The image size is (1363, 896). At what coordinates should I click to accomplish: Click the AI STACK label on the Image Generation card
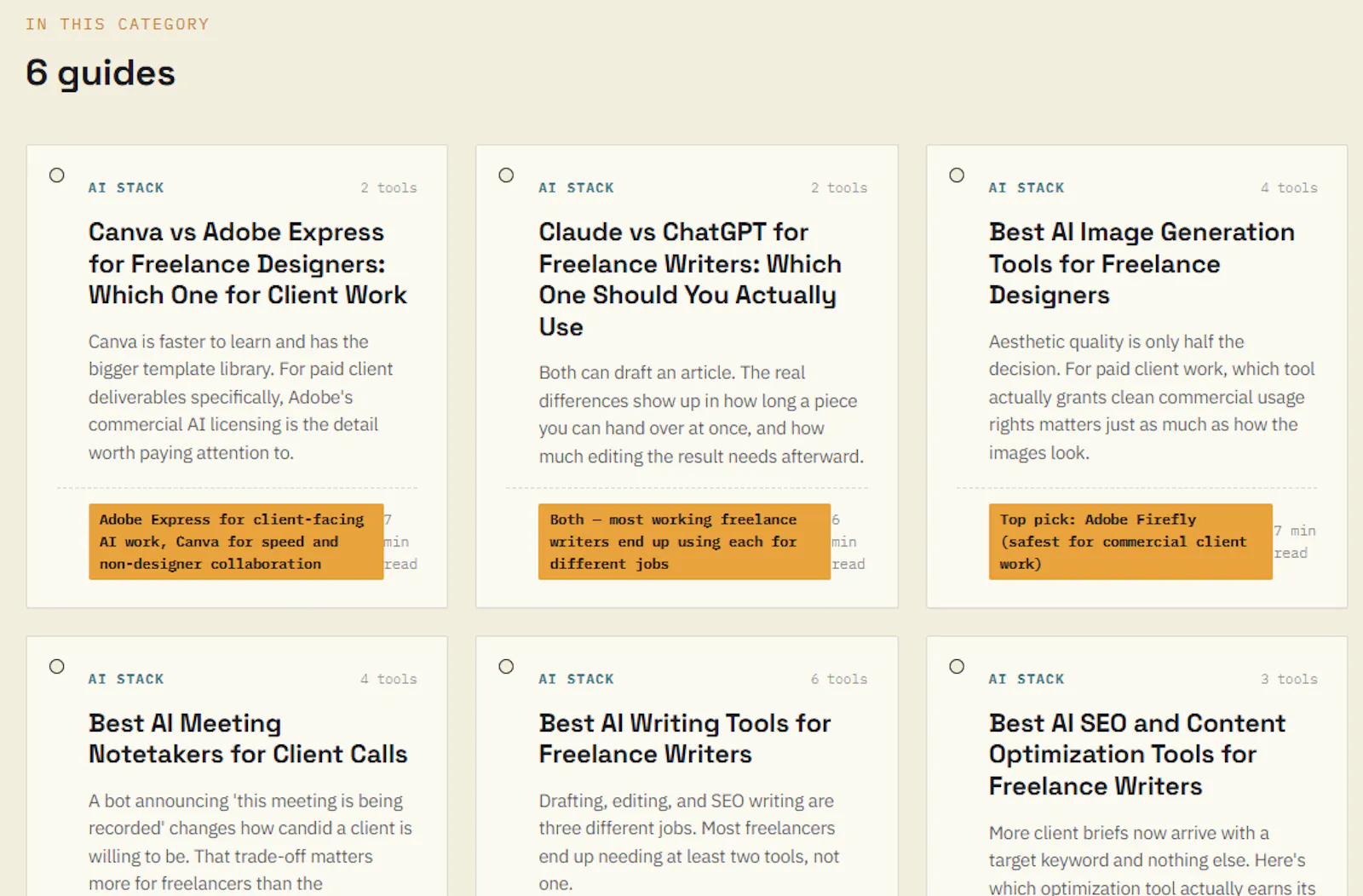[1027, 188]
